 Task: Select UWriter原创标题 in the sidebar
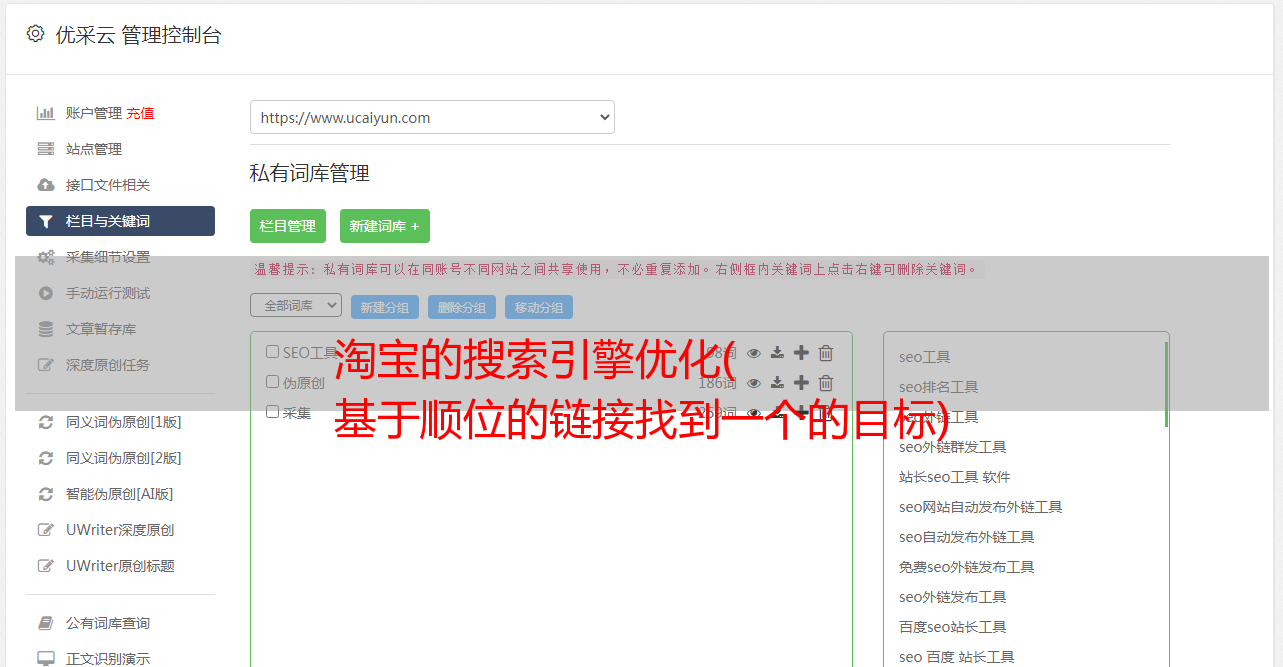tap(120, 566)
